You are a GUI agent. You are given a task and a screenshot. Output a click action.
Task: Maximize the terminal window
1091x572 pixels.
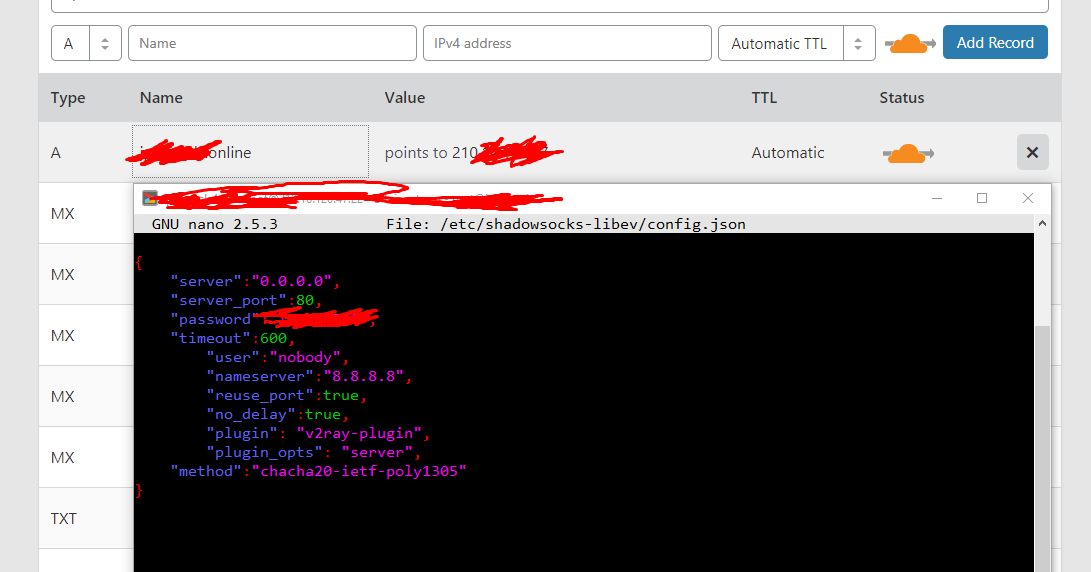pyautogui.click(x=982, y=198)
